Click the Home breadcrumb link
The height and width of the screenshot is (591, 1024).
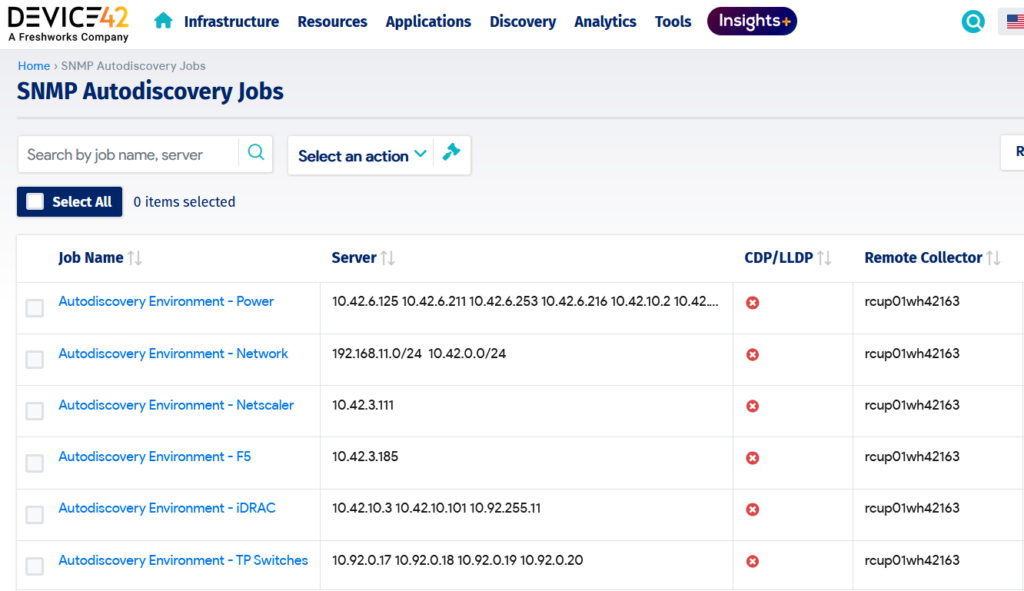point(34,66)
